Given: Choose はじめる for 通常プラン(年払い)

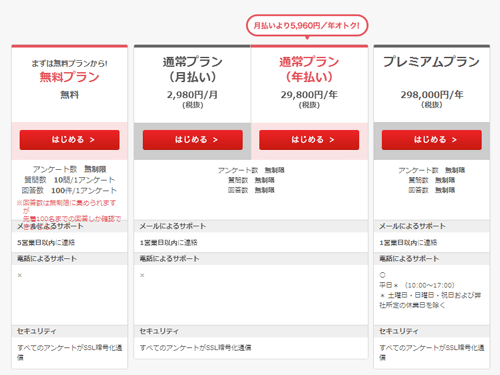Looking at the screenshot, I should pos(309,140).
